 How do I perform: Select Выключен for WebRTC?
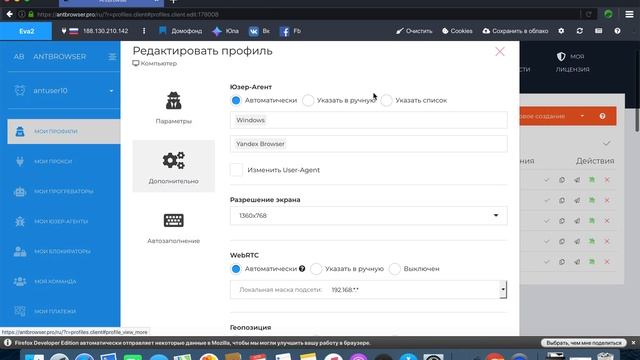[x=395, y=269]
